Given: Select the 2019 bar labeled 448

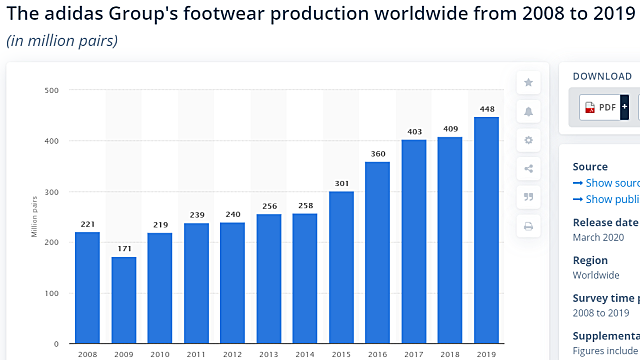Looking at the screenshot, I should point(487,230).
